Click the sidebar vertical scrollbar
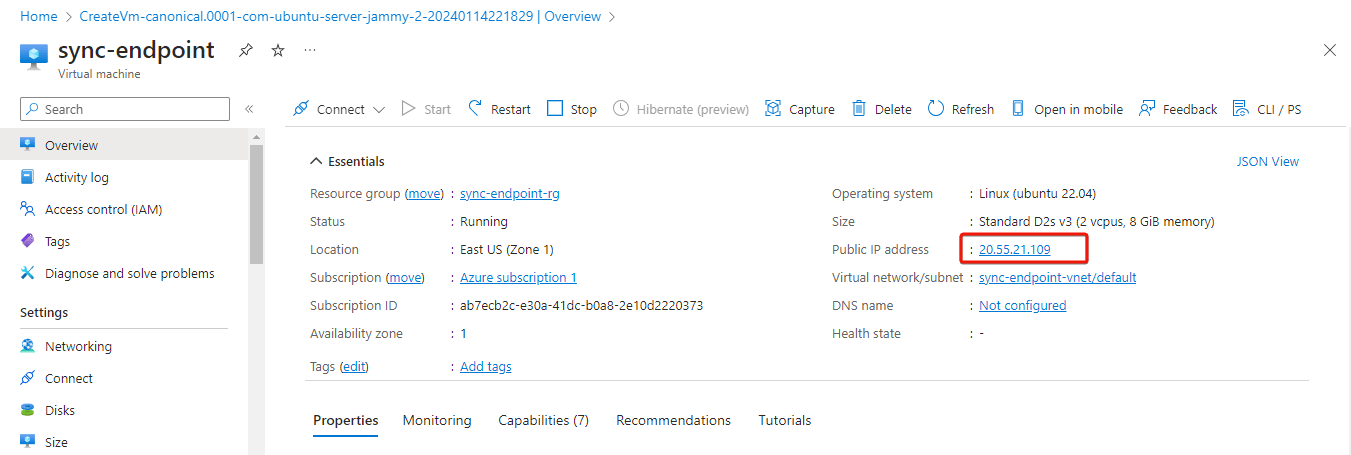The width and height of the screenshot is (1351, 455). pos(256,204)
